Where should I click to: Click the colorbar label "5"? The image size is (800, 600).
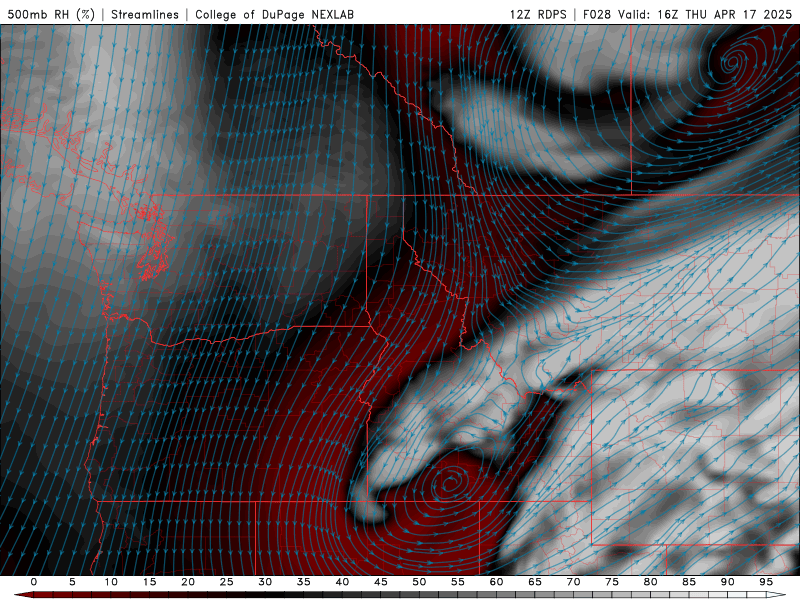coord(72,582)
